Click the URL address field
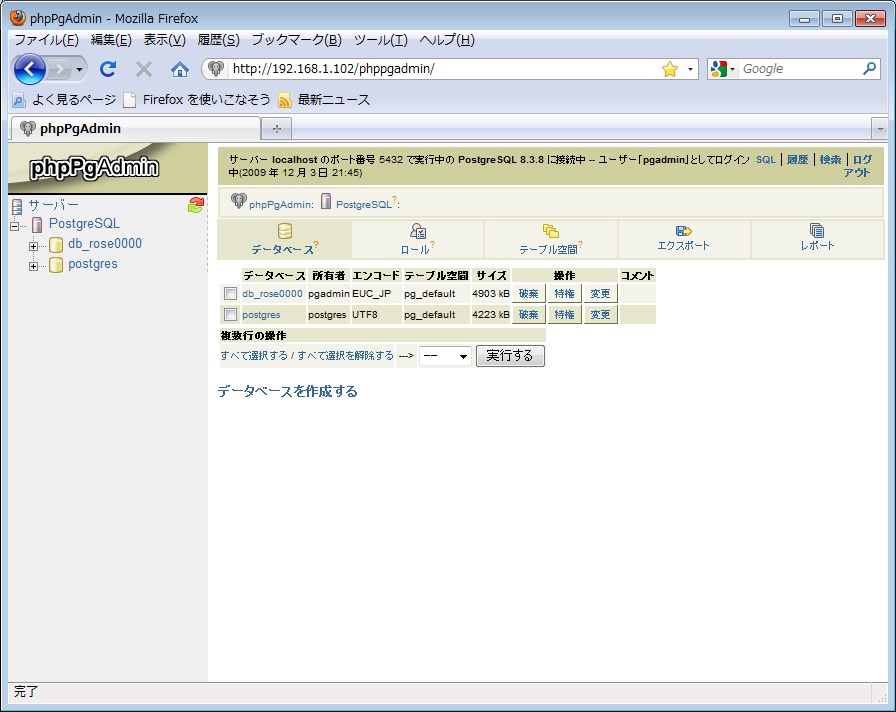The image size is (896, 712). tap(443, 69)
